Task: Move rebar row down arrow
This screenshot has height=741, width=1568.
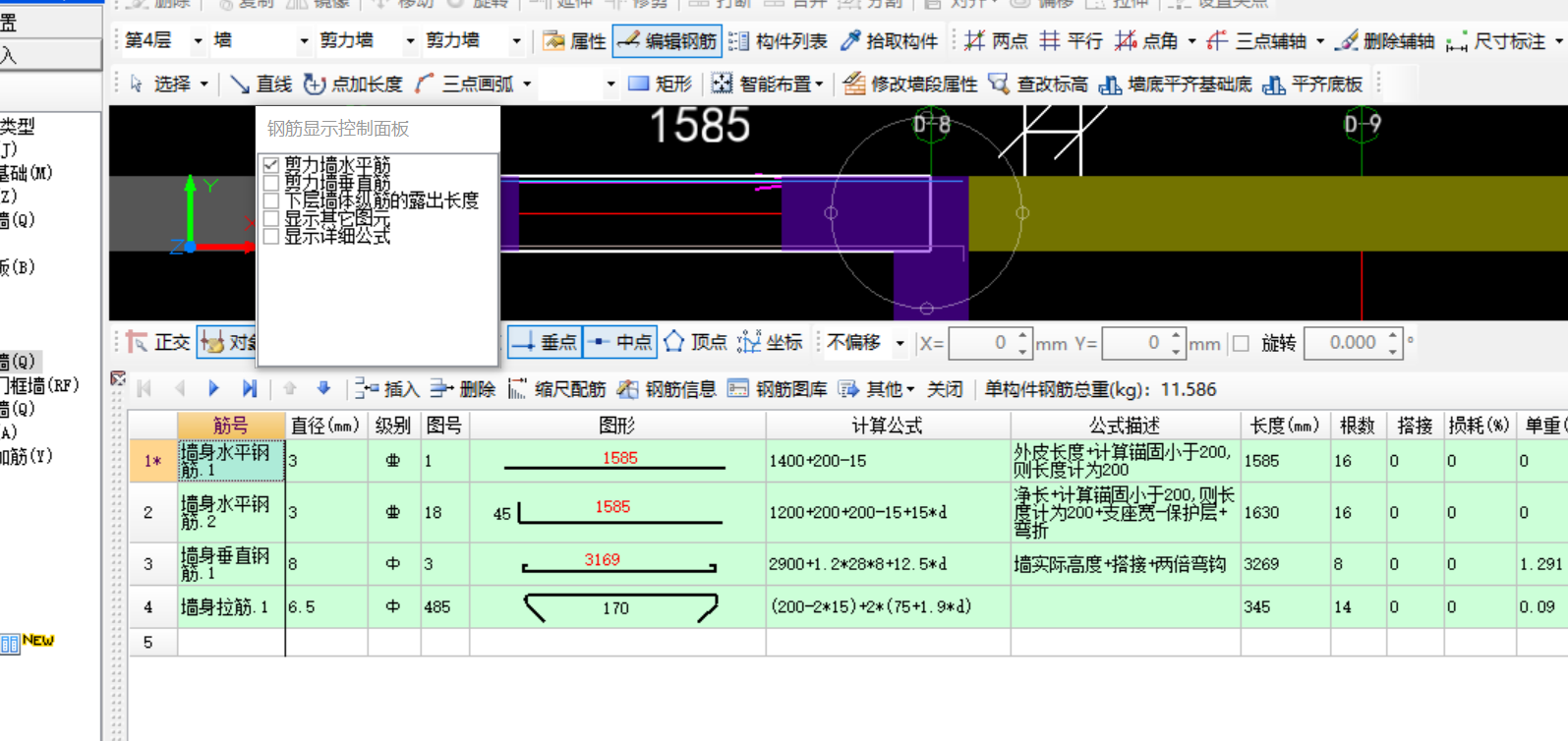Action: (323, 389)
